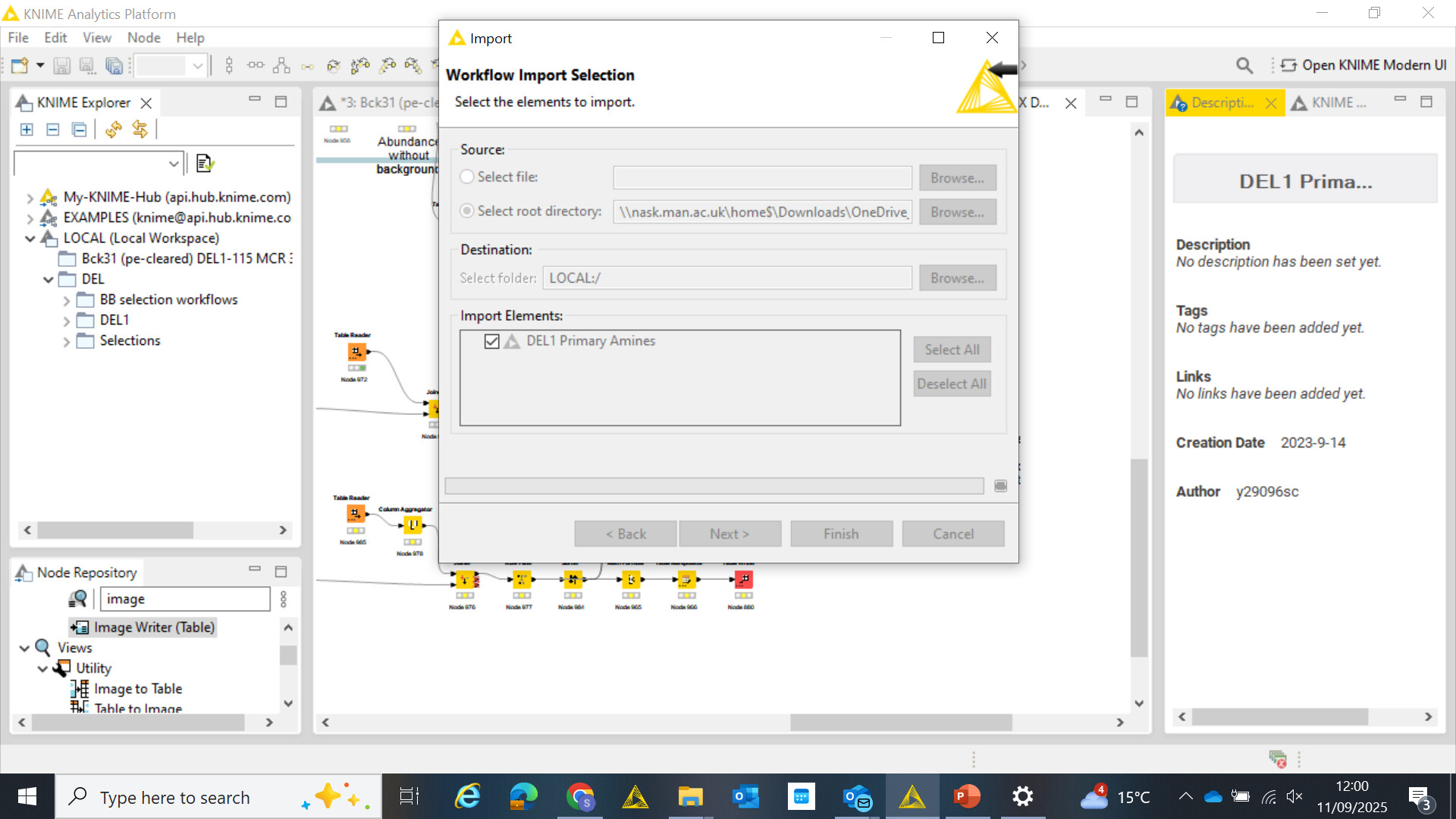Viewport: 1456px width, 819px height.
Task: Save the current workflow
Action: (61, 65)
